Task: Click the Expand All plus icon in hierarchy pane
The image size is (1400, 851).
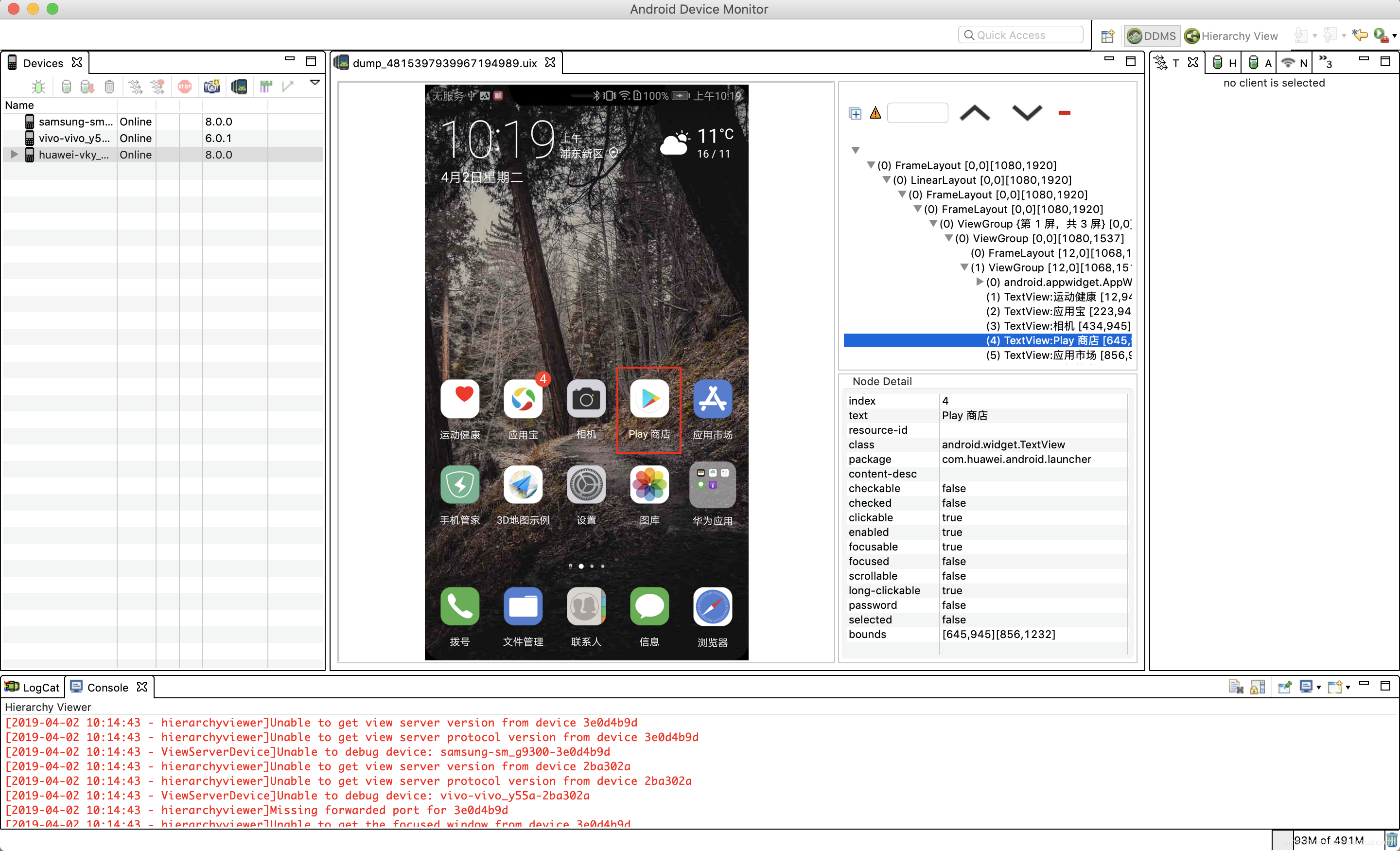Action: click(x=855, y=113)
